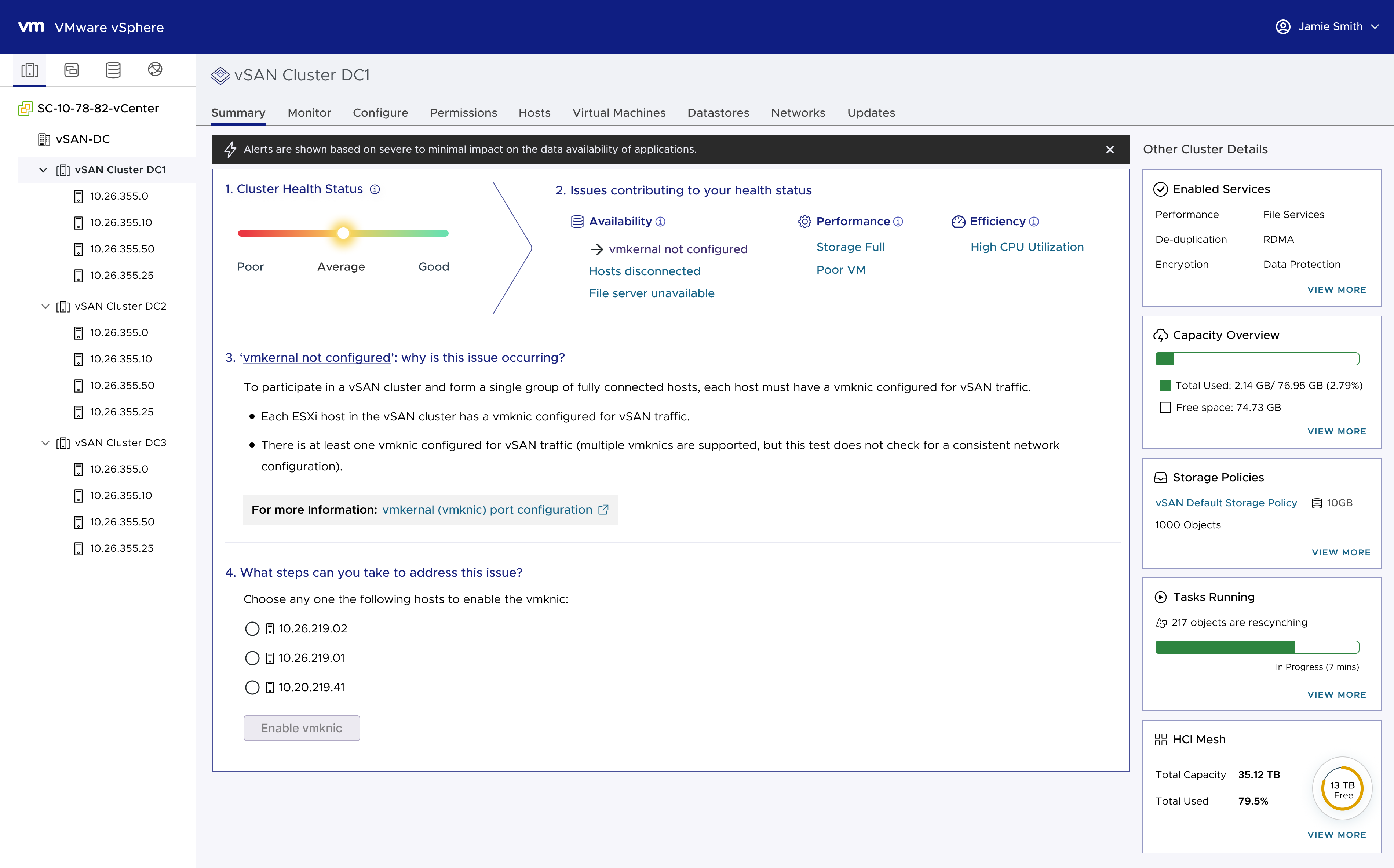Switch to the Monitor tab
This screenshot has width=1394, height=868.
[x=309, y=113]
